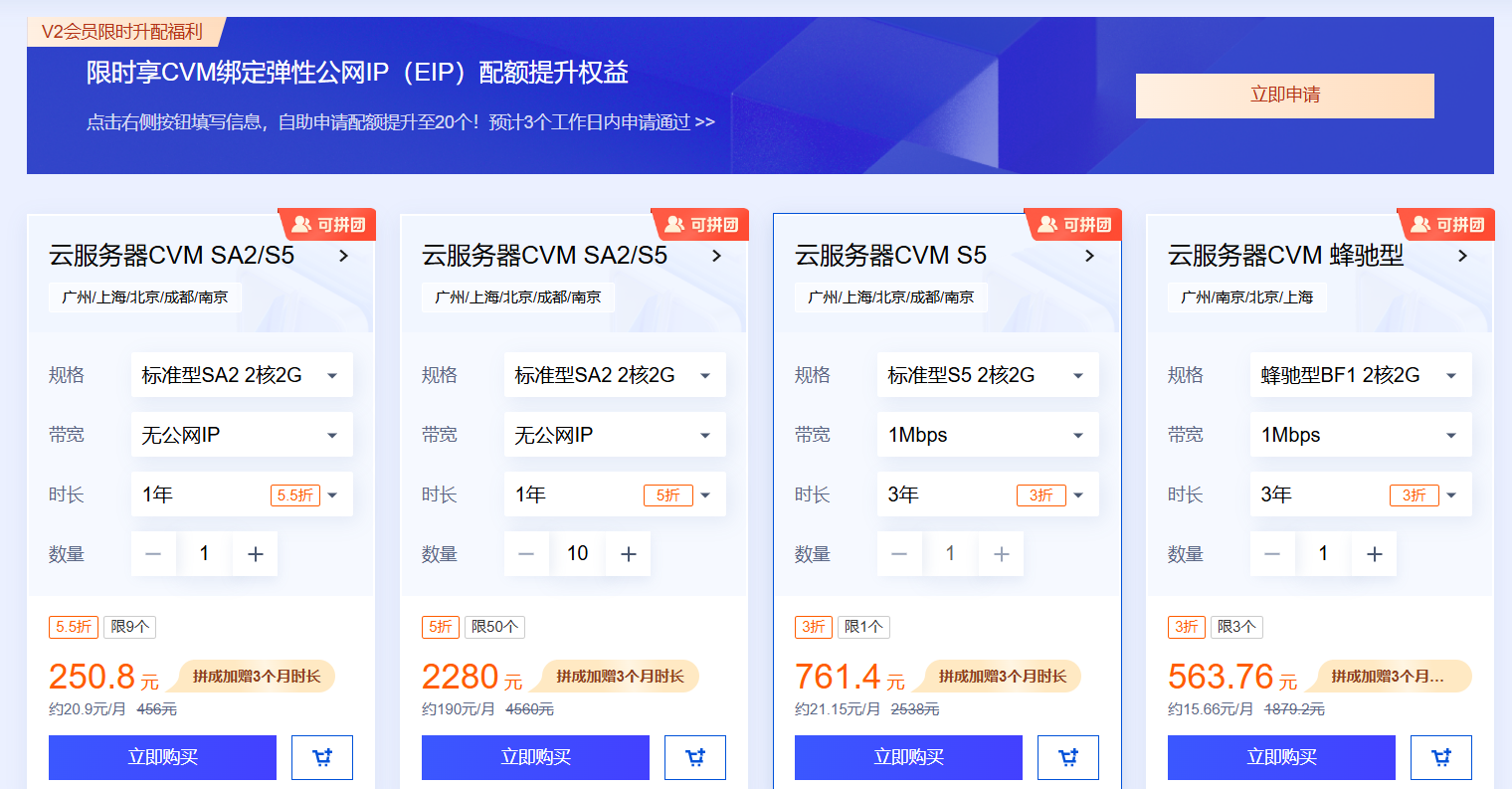
Task: Click the 云服务器CVM 蜂驰型 title
Action: pyautogui.click(x=1285, y=256)
